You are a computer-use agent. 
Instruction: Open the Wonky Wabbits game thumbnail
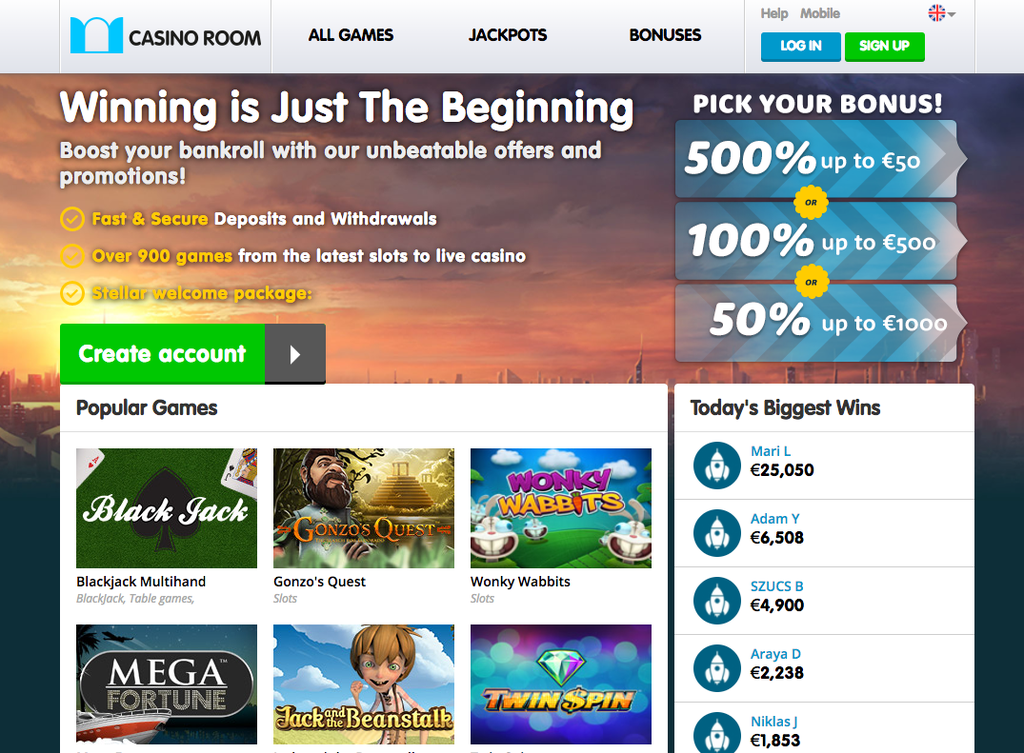(561, 508)
